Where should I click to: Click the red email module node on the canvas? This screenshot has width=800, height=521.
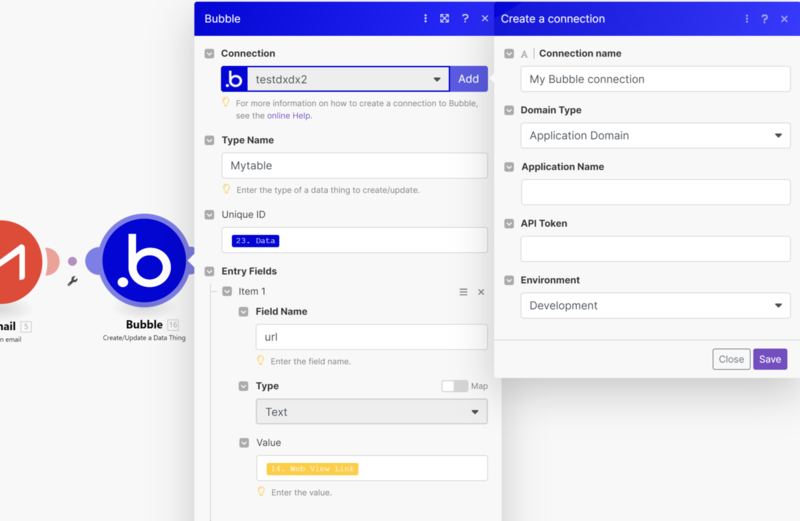18,261
